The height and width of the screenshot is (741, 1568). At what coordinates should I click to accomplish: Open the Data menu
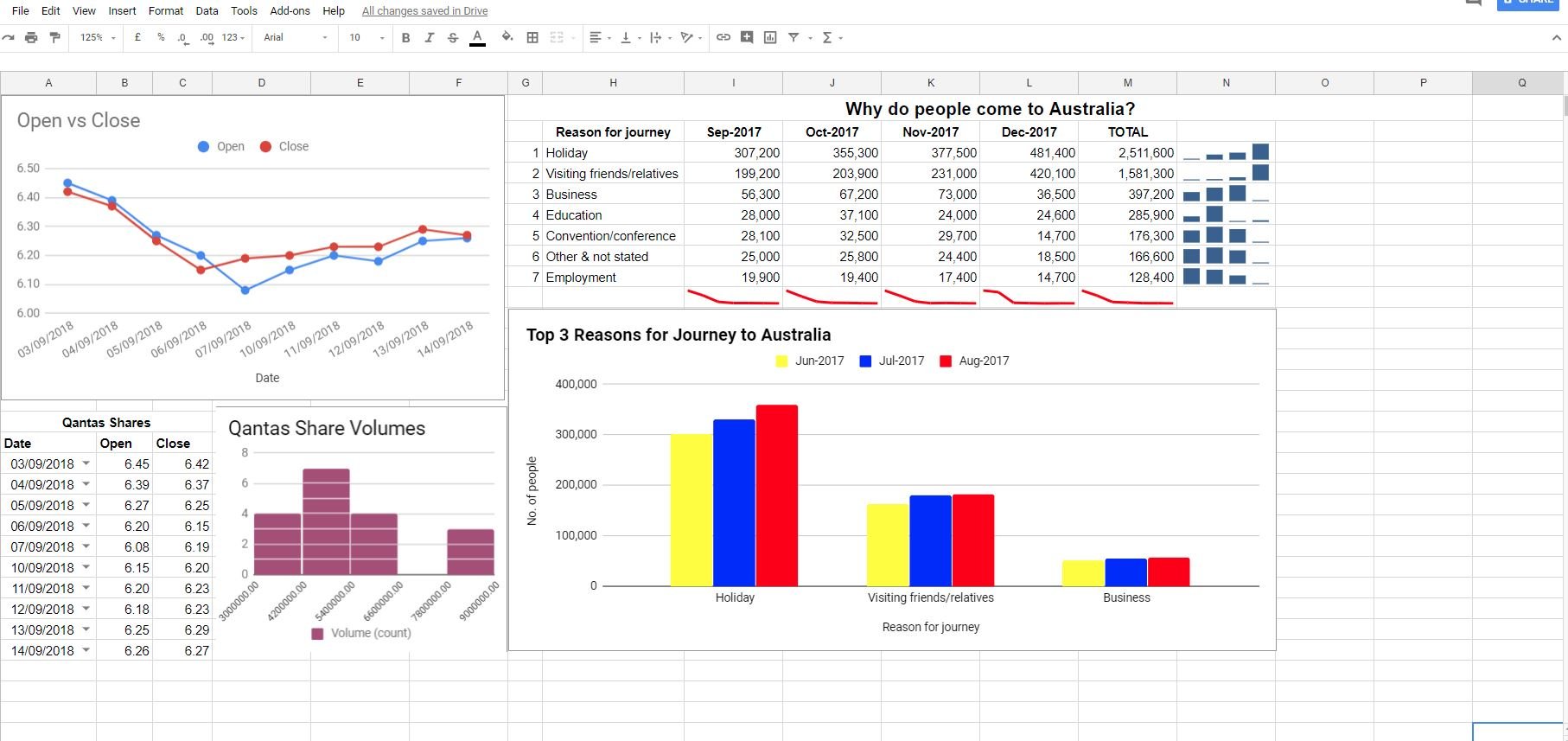pos(207,10)
